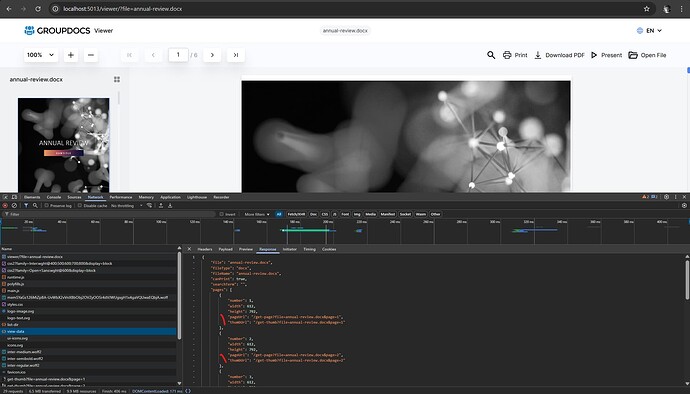The image size is (690, 394).
Task: Open the browser three-dot menu
Action: coord(681,9)
